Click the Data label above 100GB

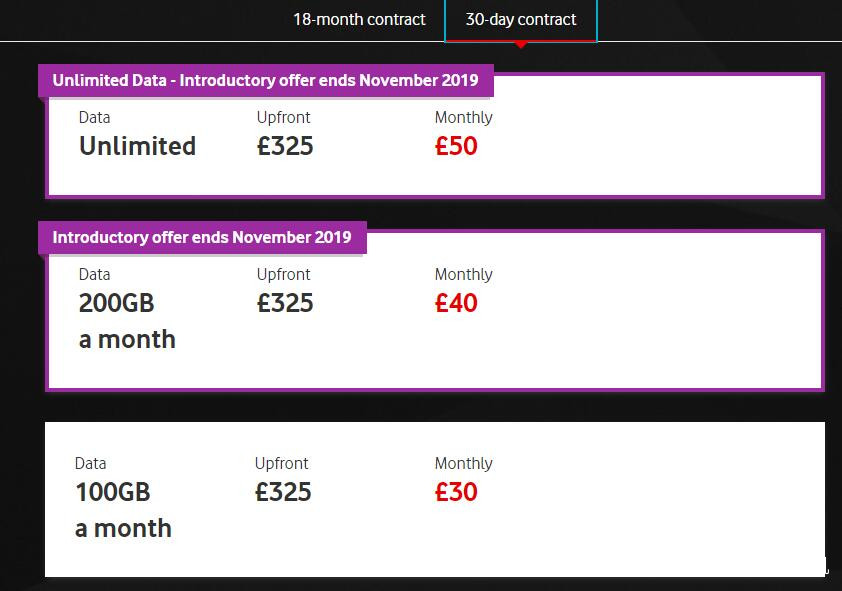point(90,463)
